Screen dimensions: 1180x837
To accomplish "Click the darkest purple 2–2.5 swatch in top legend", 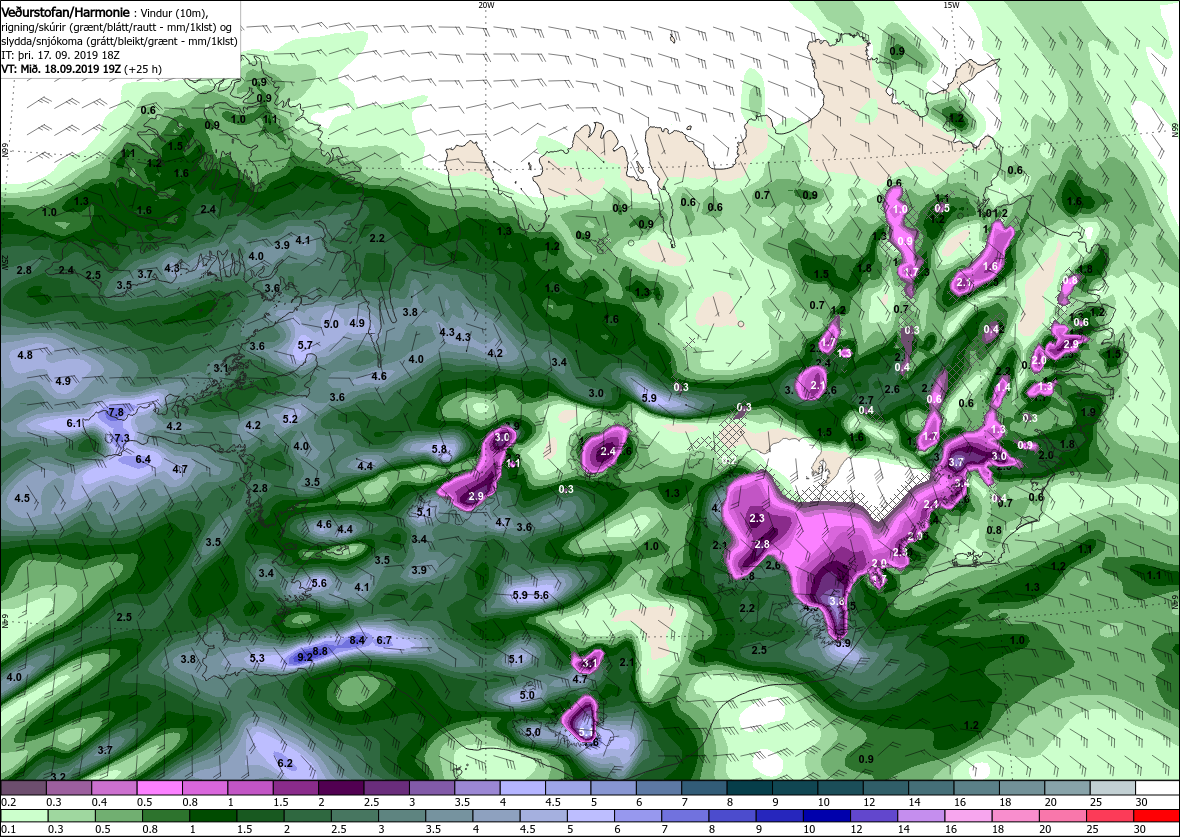I will click(340, 787).
